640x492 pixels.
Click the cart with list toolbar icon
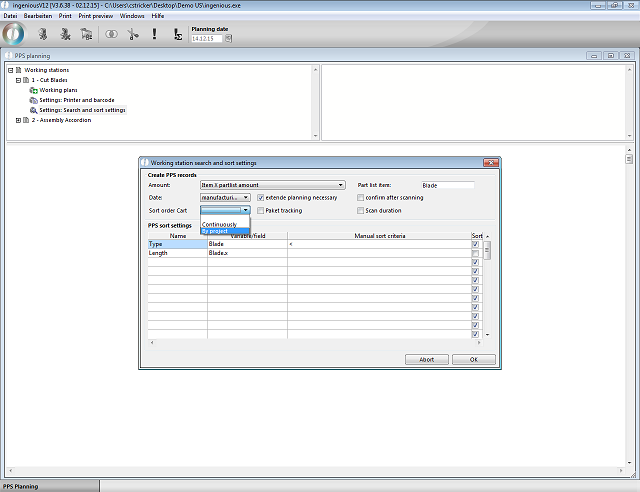(x=86, y=34)
